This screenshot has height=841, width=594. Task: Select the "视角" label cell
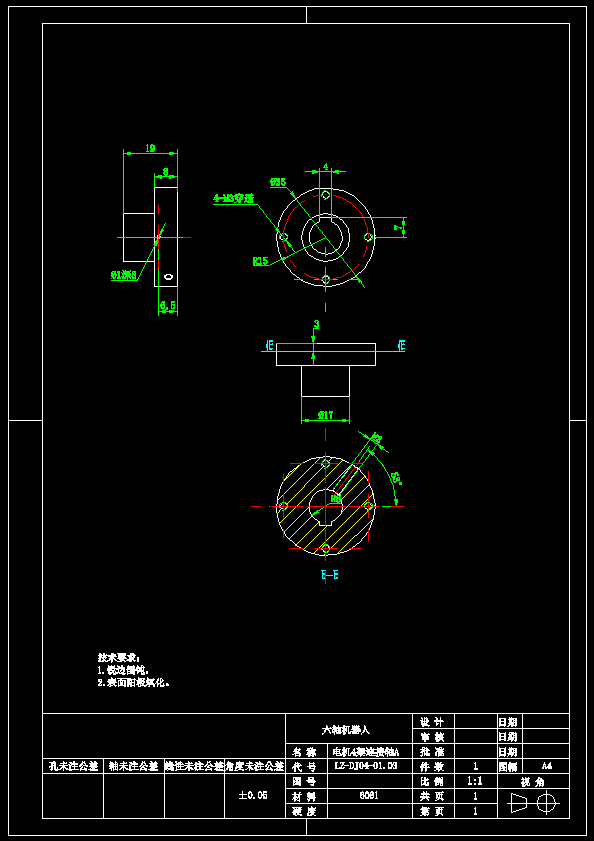pyautogui.click(x=533, y=781)
